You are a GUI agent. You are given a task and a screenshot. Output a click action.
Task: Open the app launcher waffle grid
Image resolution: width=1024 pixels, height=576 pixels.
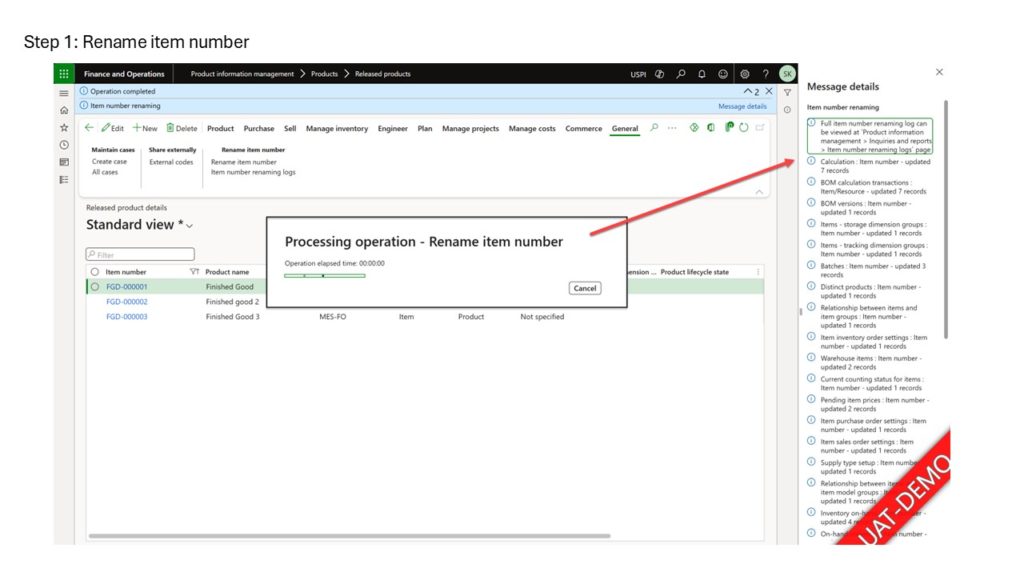[64, 74]
